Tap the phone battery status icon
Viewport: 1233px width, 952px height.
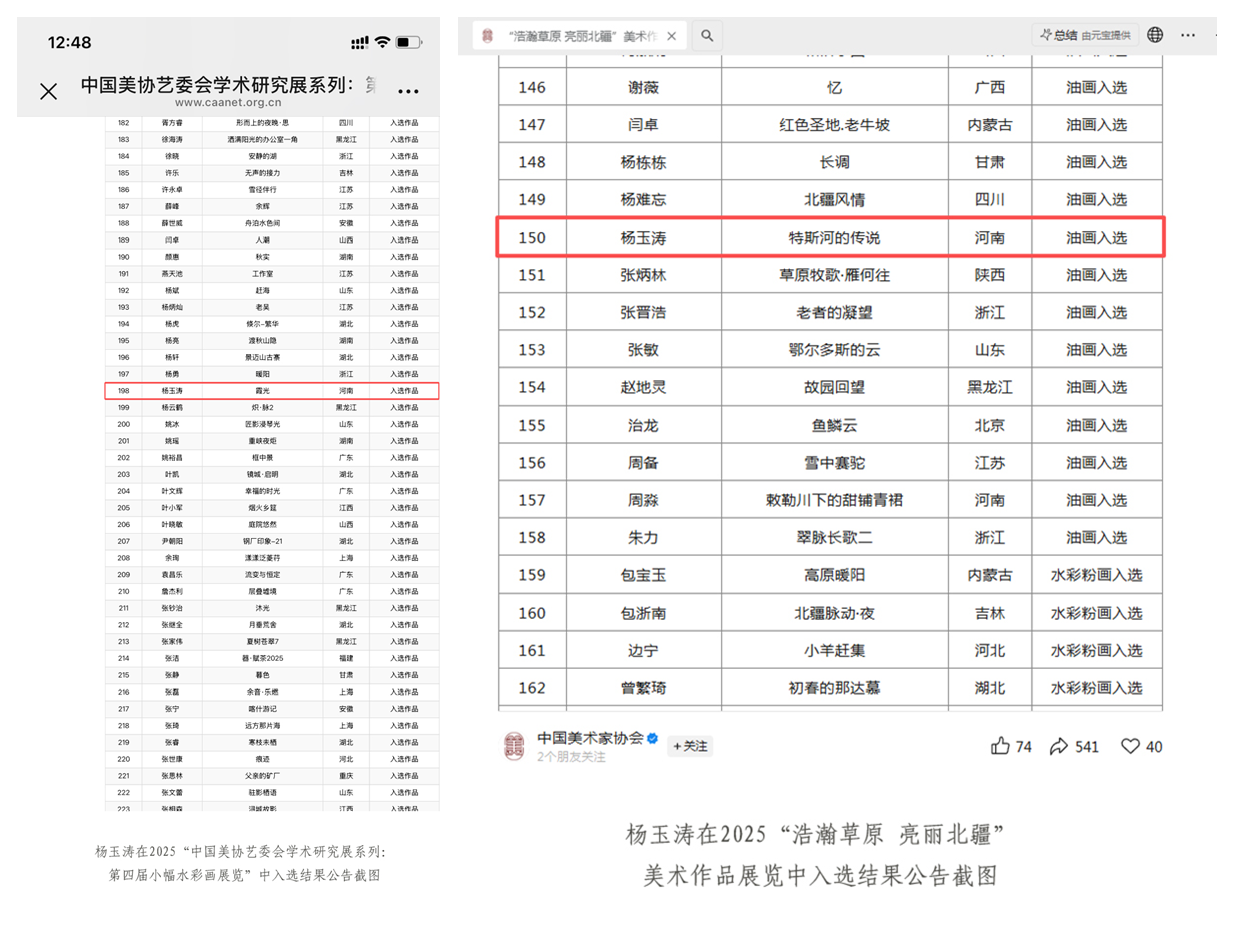click(408, 42)
